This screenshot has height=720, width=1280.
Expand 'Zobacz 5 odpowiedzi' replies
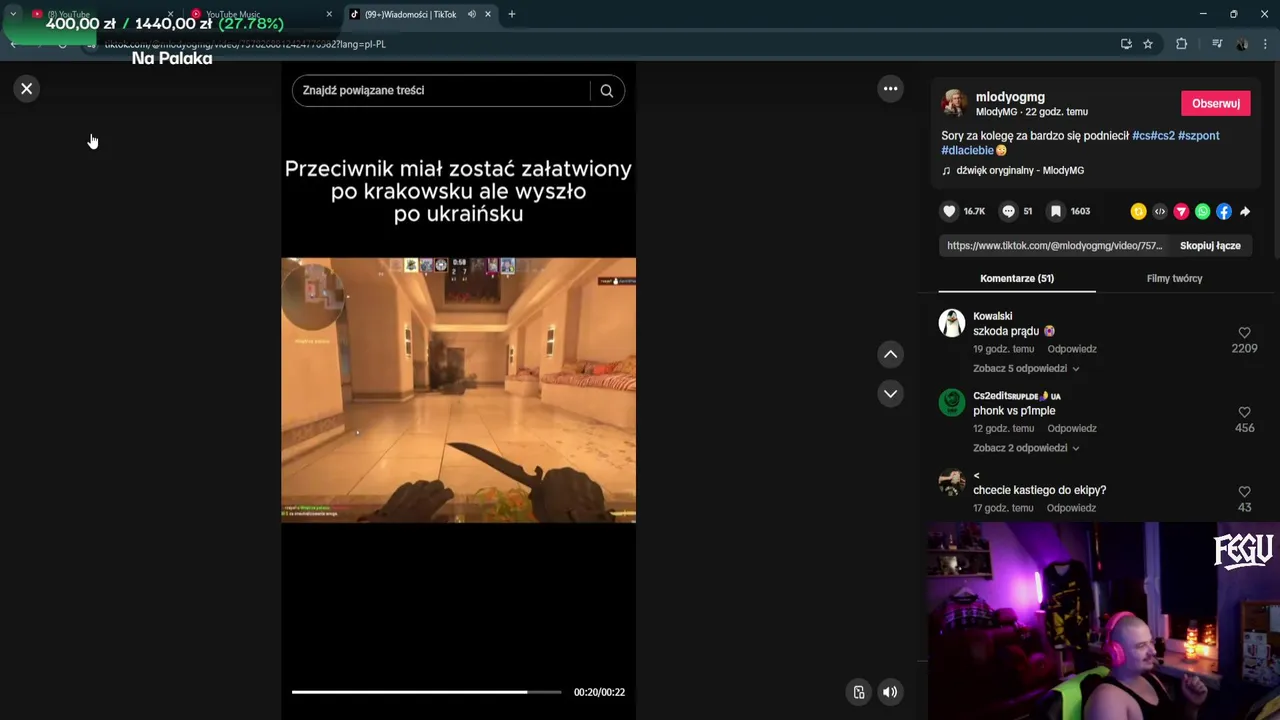tap(1025, 369)
